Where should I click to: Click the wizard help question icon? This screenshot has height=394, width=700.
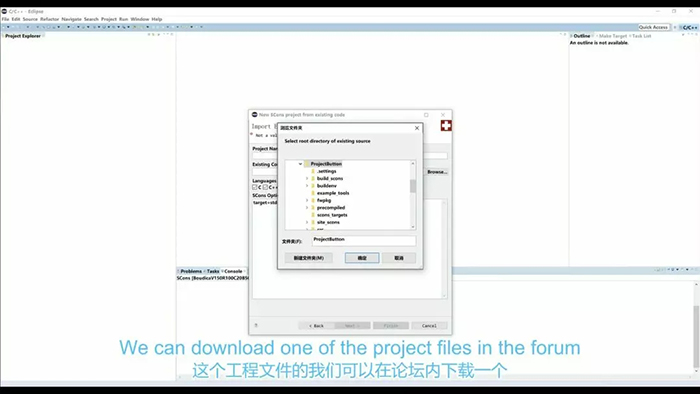coord(256,326)
